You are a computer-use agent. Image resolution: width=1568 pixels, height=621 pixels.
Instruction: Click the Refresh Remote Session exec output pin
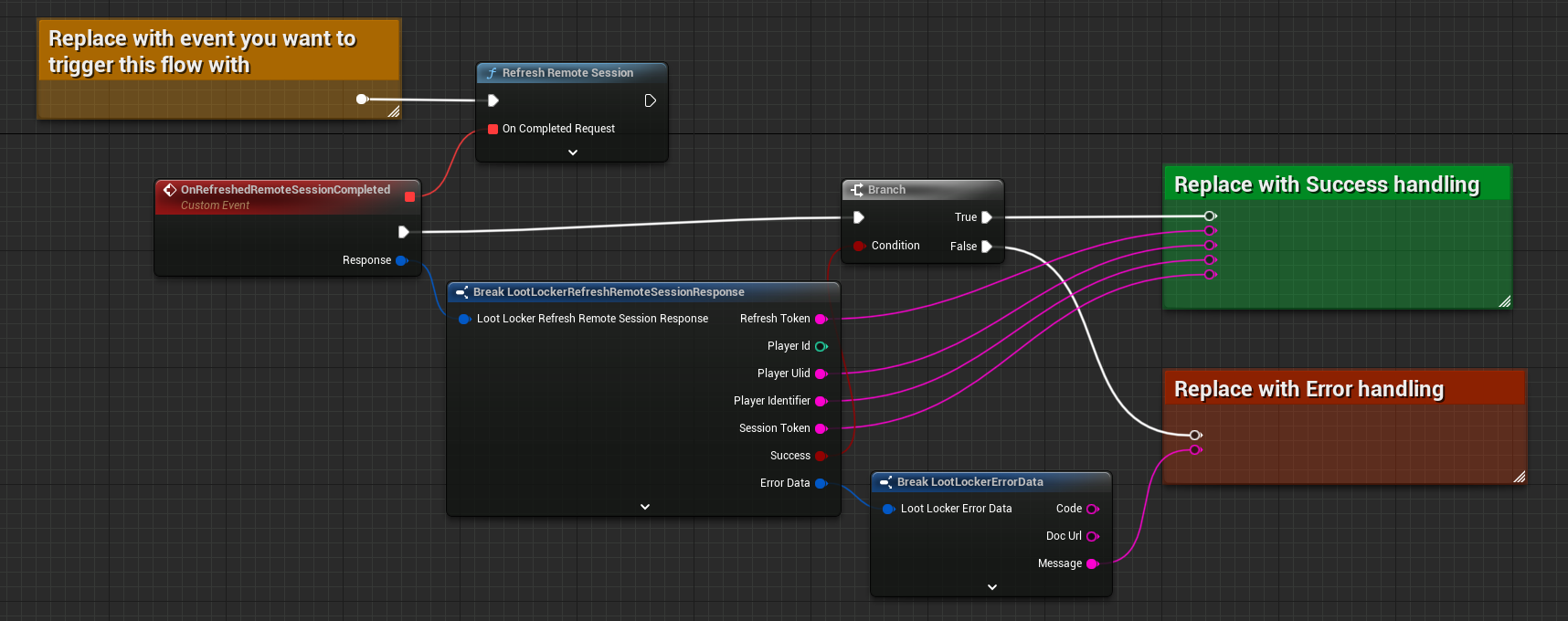click(650, 100)
